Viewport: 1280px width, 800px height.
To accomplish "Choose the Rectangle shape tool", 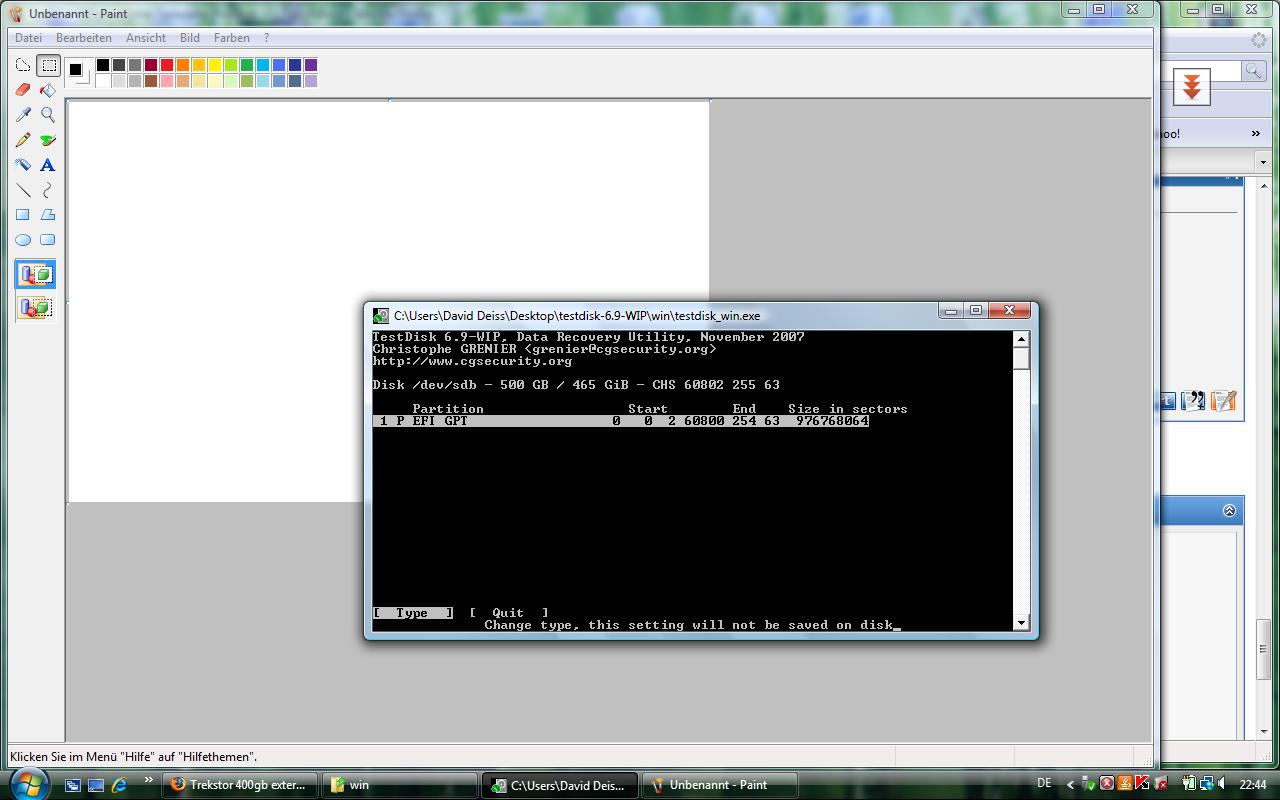I will (23, 215).
